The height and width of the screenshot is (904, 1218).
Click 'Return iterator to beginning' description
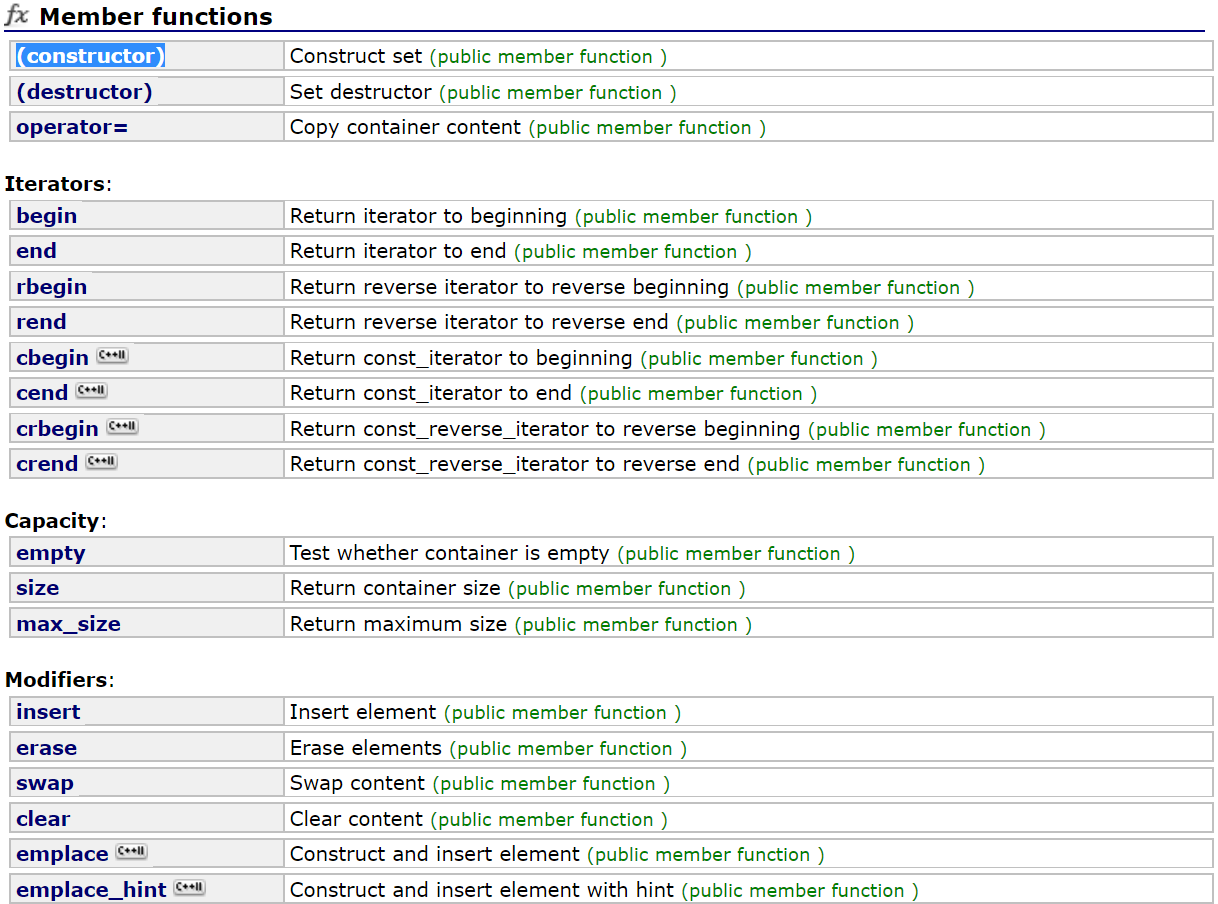429,216
